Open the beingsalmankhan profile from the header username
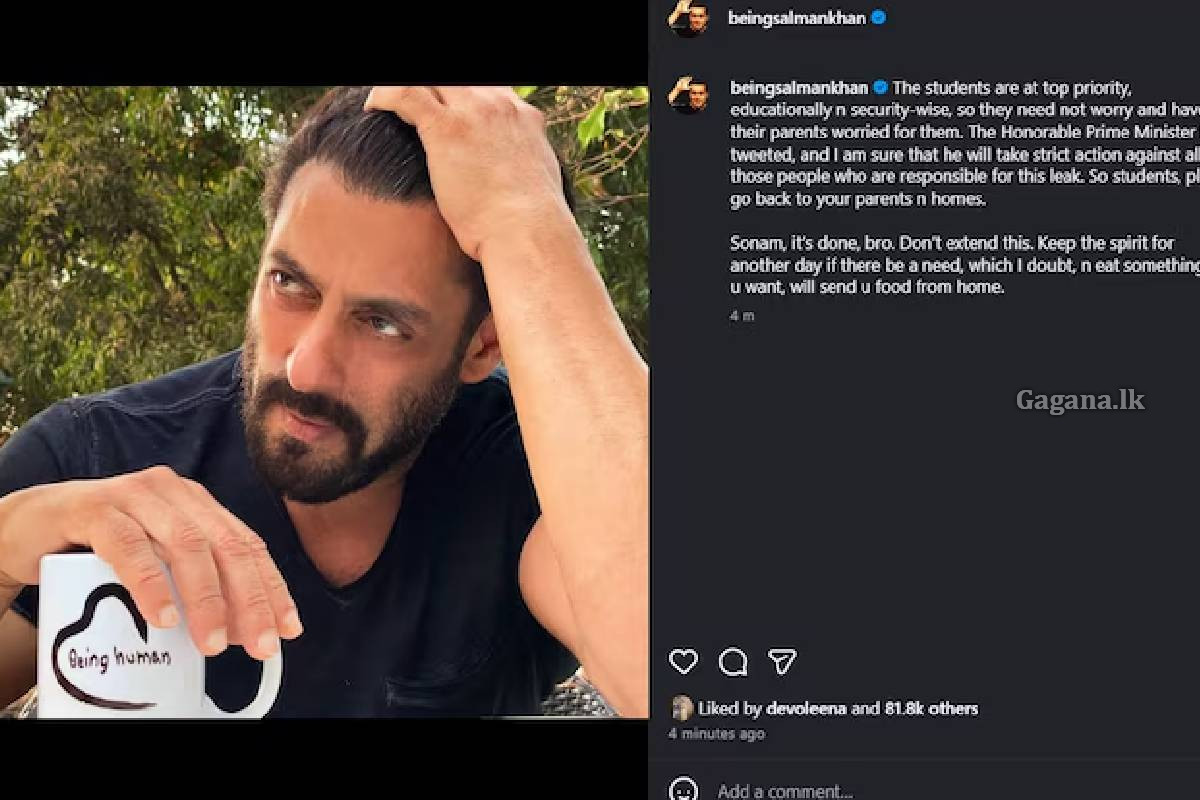This screenshot has height=800, width=1200. 797,18
